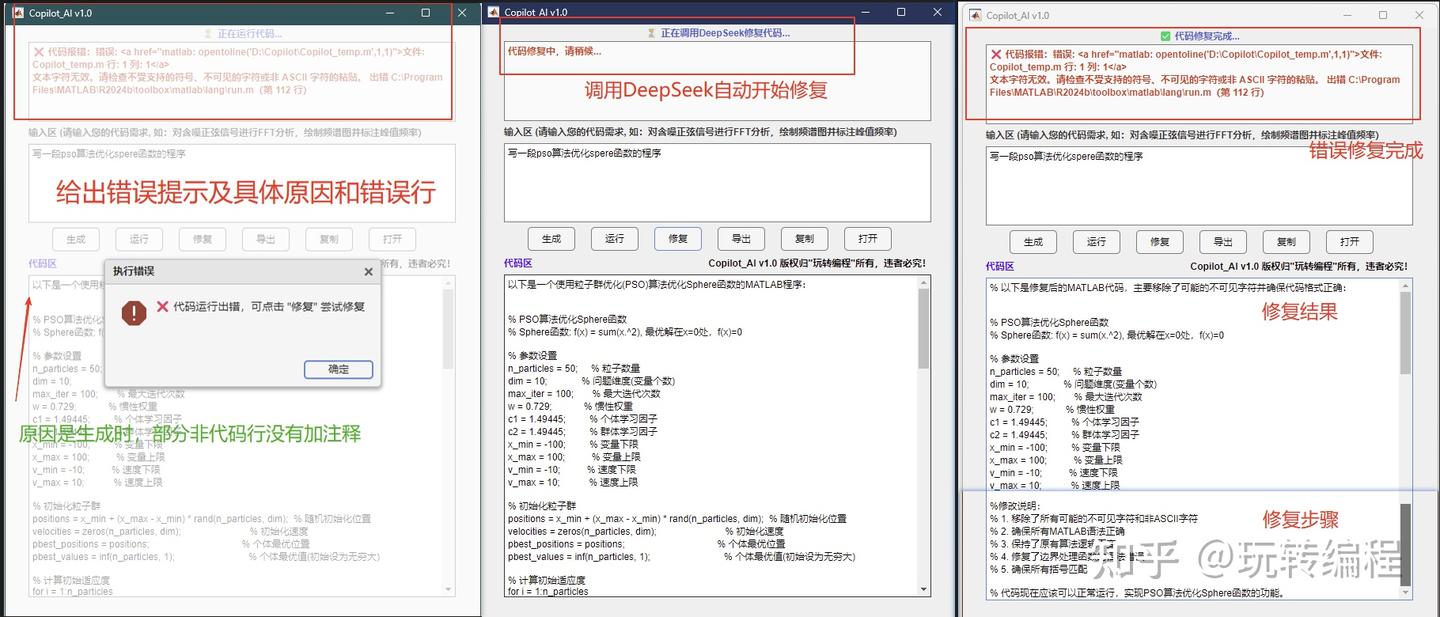The width and height of the screenshot is (1440, 617).
Task: Click the red cross icon inside the error dialog message
Action: (163, 307)
